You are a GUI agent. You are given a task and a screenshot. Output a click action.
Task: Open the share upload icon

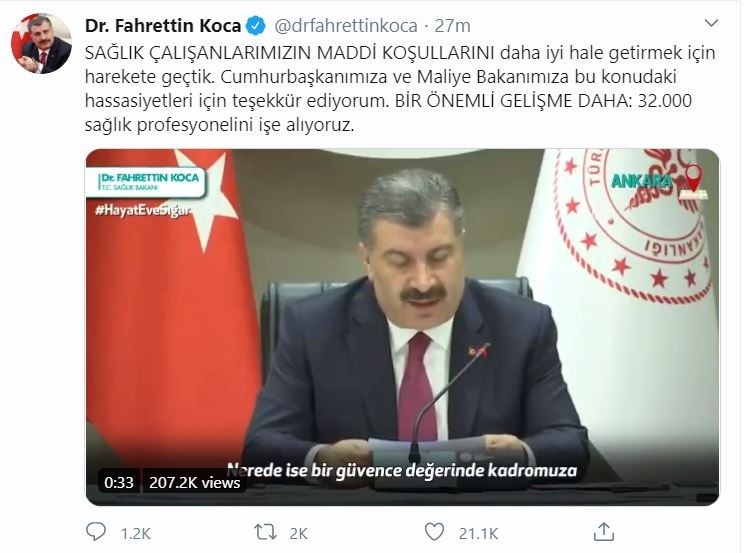[x=603, y=532]
